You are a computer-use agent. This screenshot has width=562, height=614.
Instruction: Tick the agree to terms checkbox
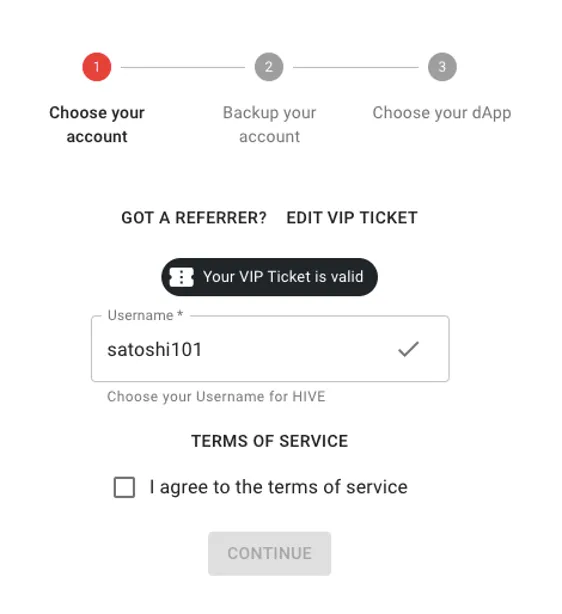[x=124, y=487]
